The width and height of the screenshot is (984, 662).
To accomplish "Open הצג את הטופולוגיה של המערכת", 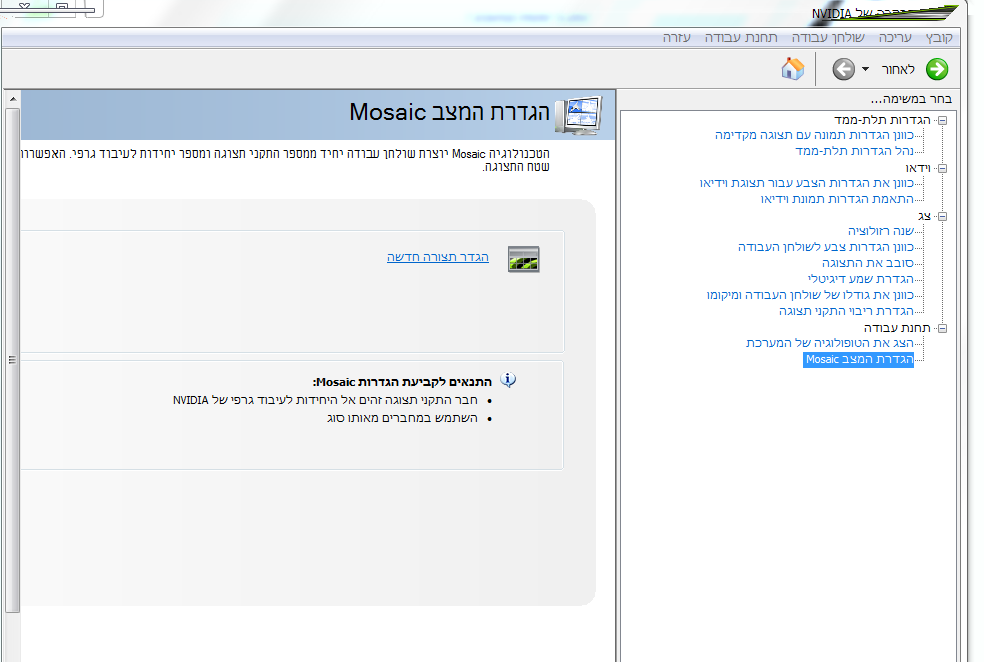I will coord(830,343).
